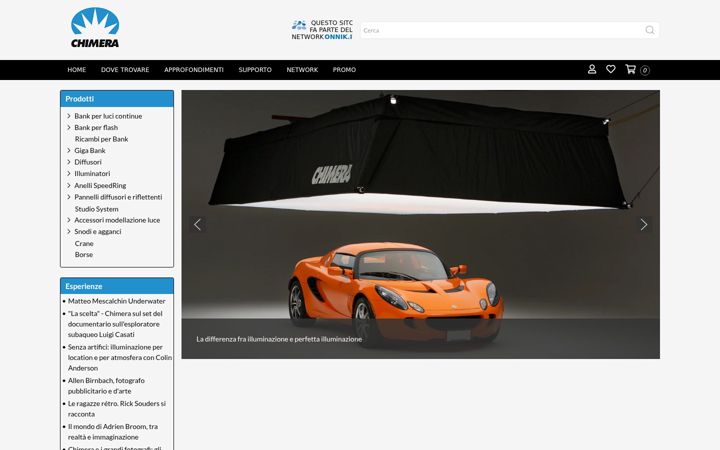This screenshot has height=450, width=720.
Task: Open Senza artifici Colin Anderson article
Action: coord(120,358)
